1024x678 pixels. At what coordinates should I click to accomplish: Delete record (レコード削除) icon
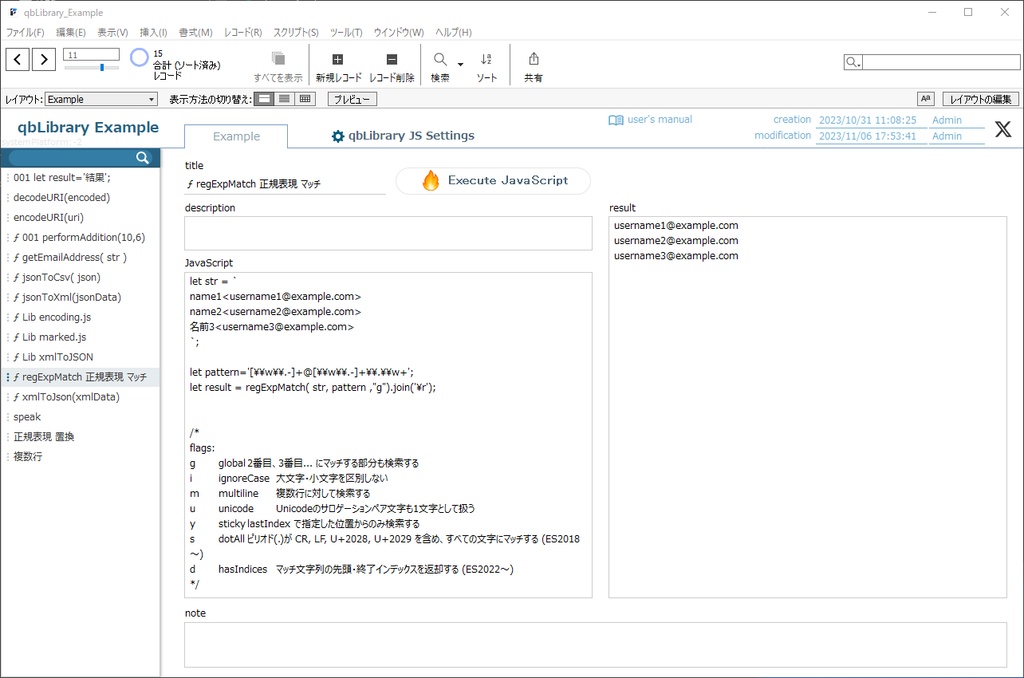coord(392,59)
